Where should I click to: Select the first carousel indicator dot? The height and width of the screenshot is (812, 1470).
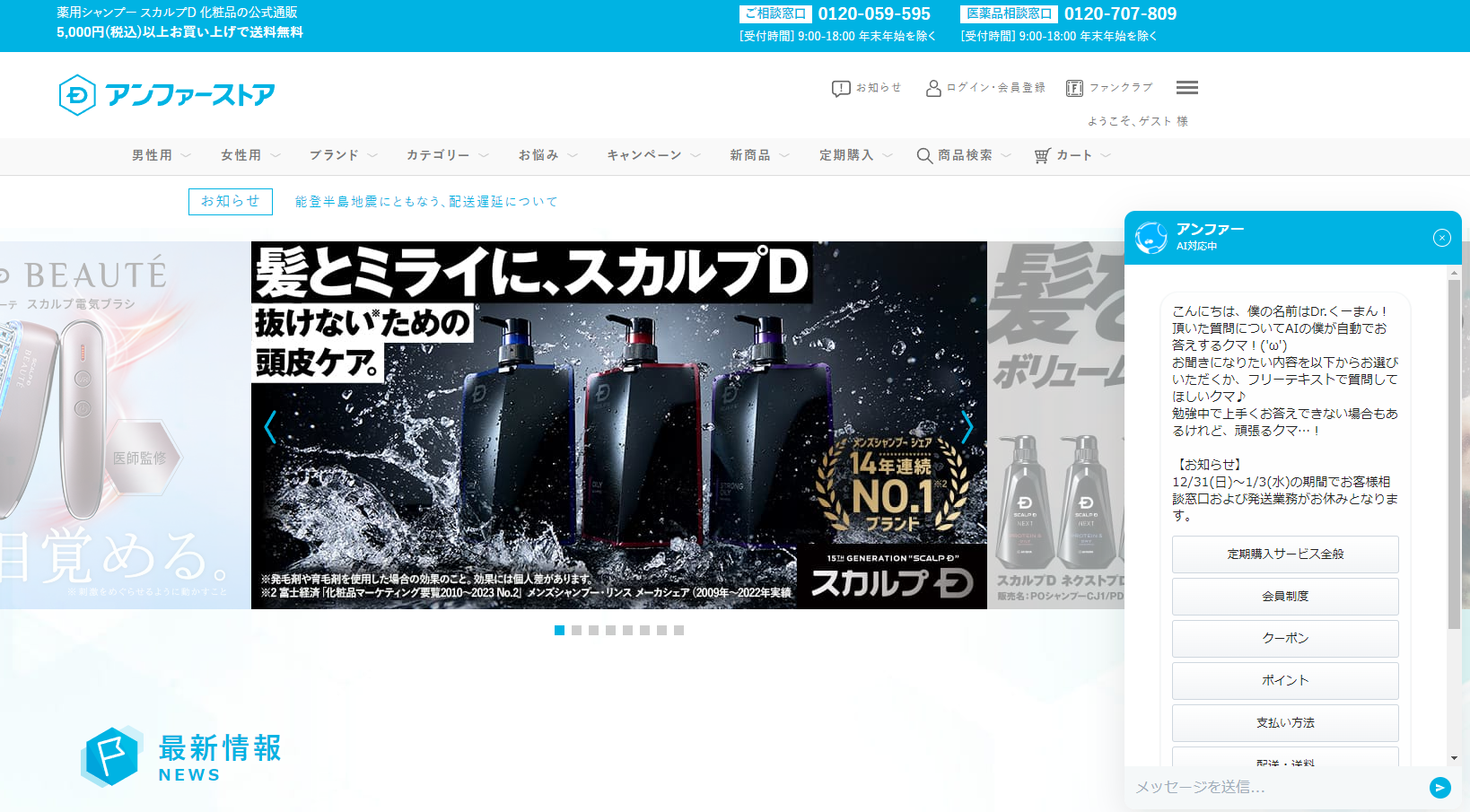[x=559, y=631]
